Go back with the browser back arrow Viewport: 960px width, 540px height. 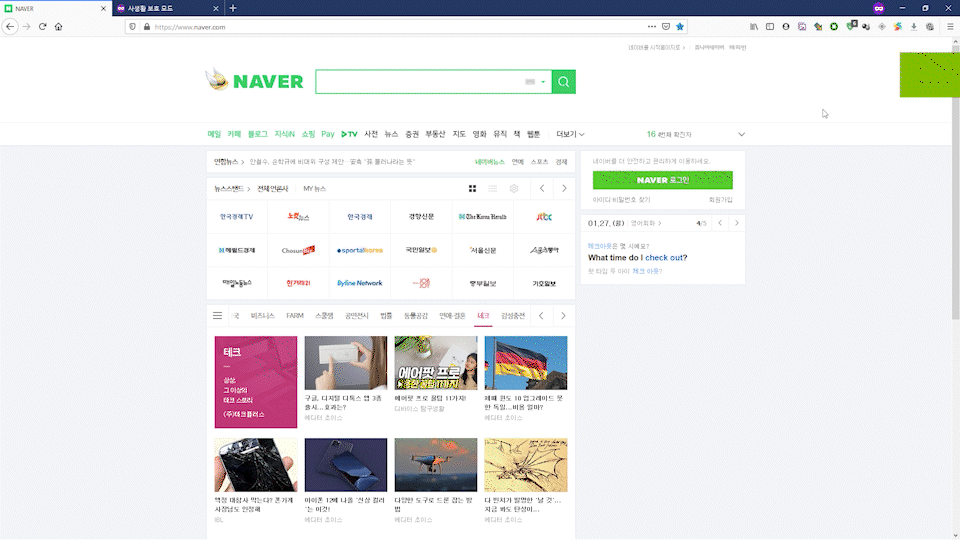10,26
